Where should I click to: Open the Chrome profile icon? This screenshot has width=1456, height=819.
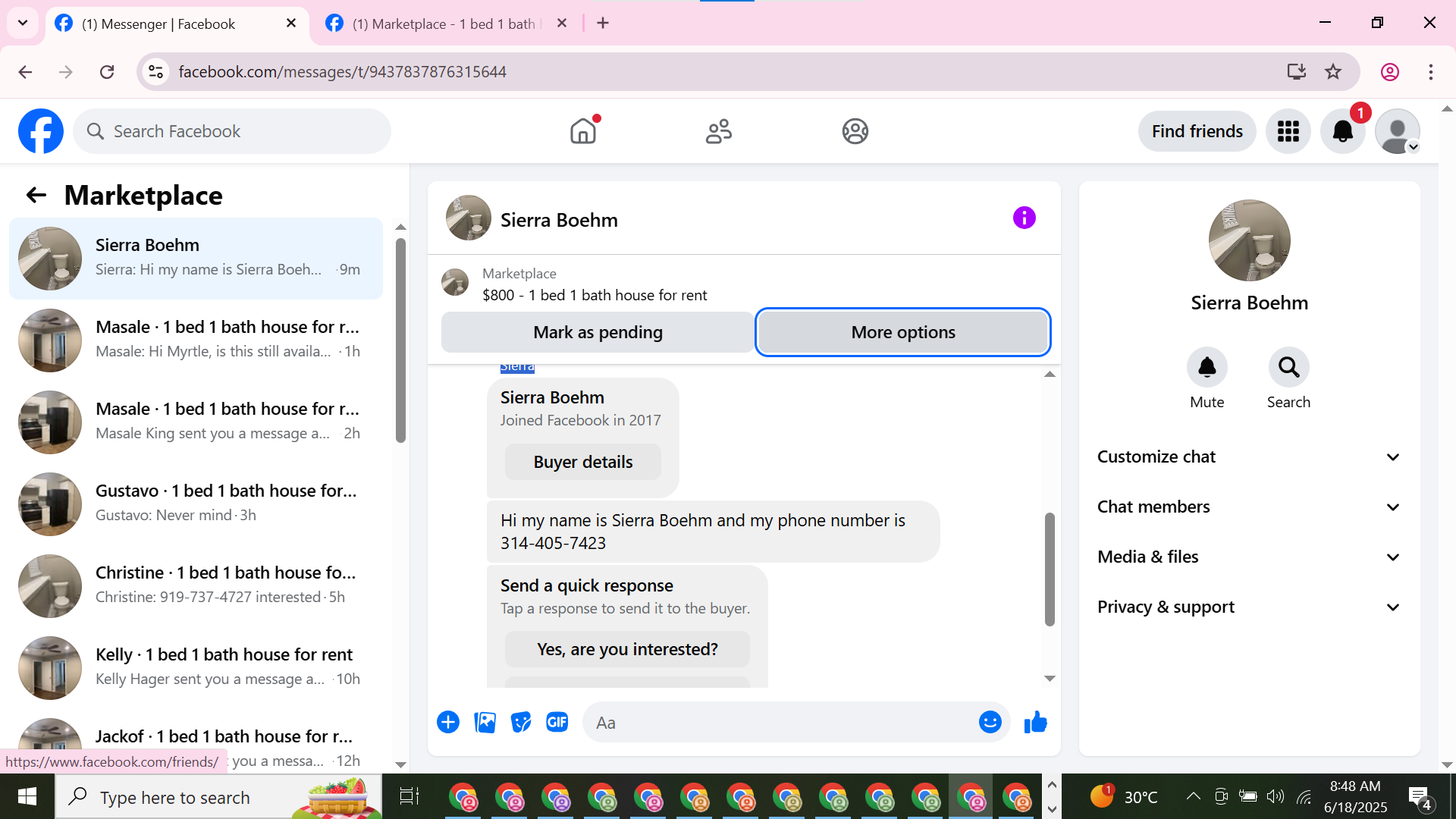point(1390,71)
